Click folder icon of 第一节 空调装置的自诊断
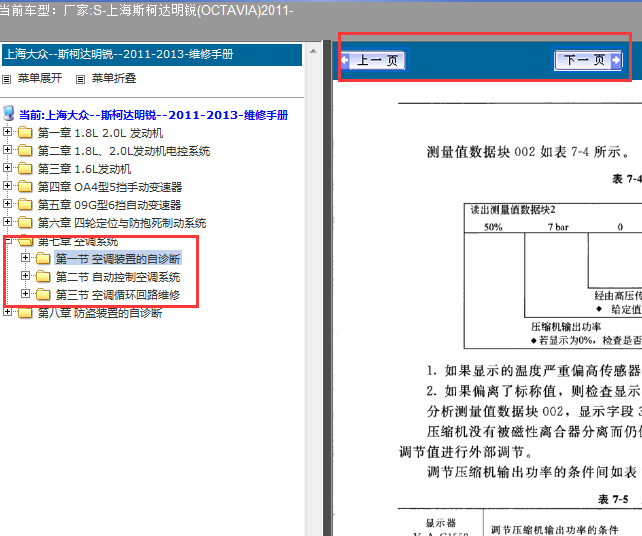This screenshot has height=536, width=642. tap(43, 259)
